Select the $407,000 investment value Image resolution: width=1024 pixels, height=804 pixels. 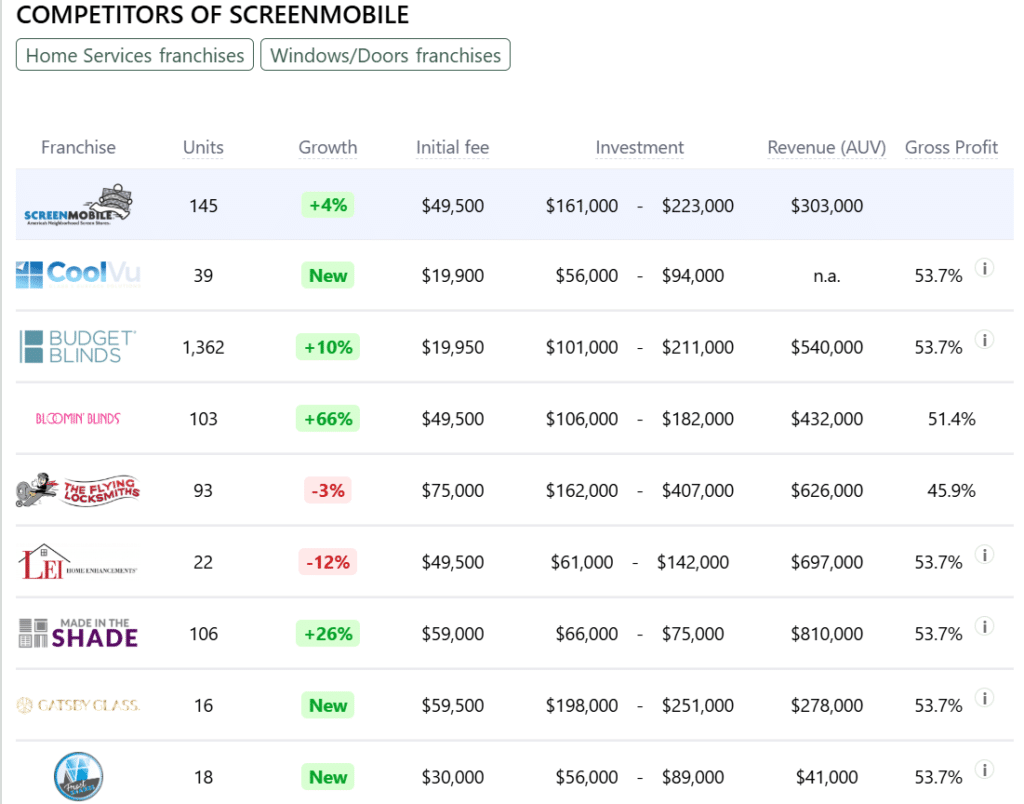[697, 490]
